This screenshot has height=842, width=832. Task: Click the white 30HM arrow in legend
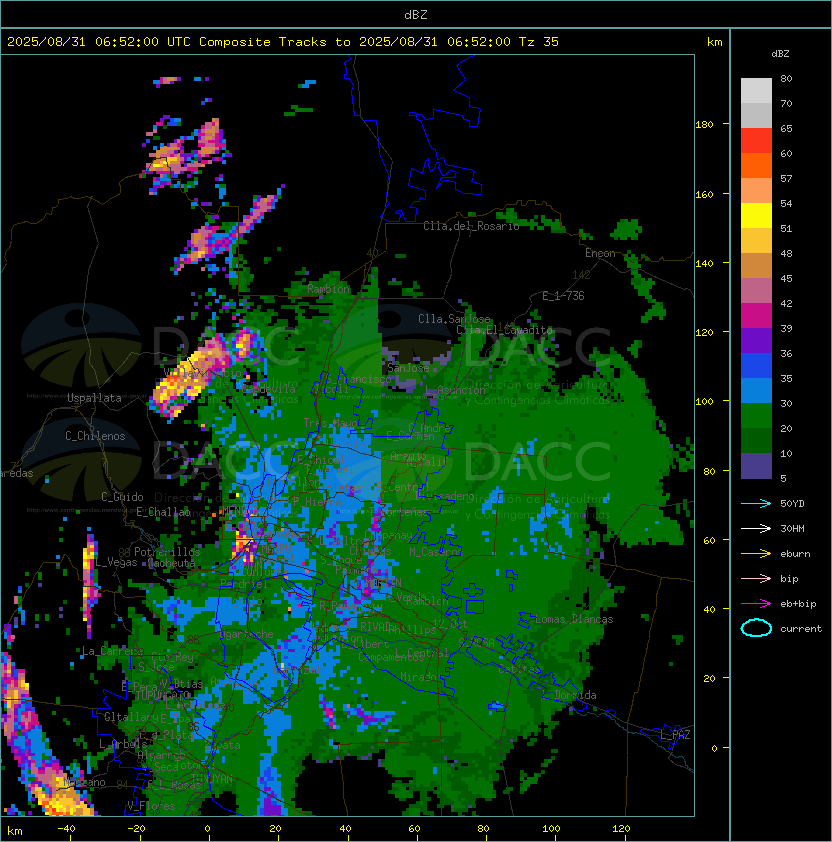pyautogui.click(x=756, y=528)
